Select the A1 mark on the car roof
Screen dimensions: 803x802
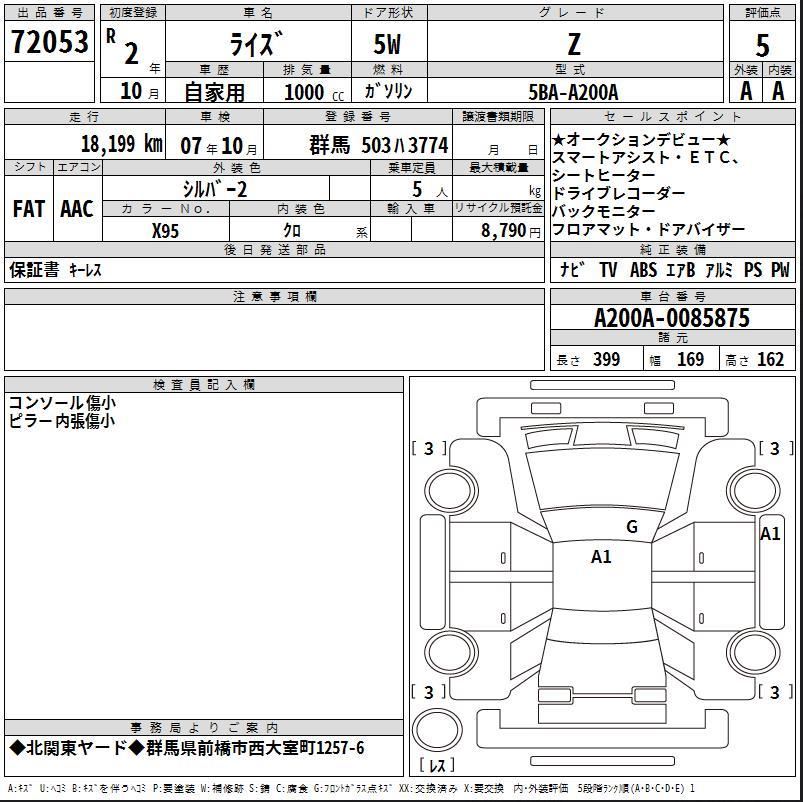601,556
